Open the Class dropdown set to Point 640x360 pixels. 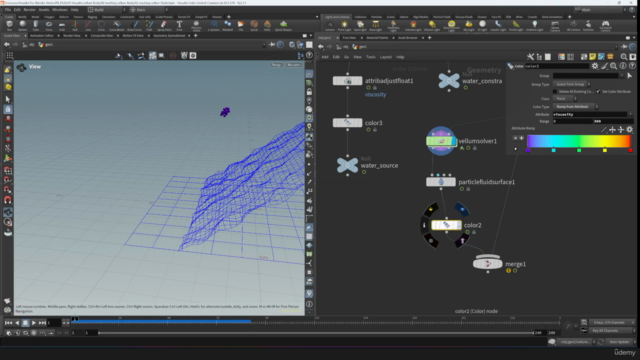pos(565,99)
